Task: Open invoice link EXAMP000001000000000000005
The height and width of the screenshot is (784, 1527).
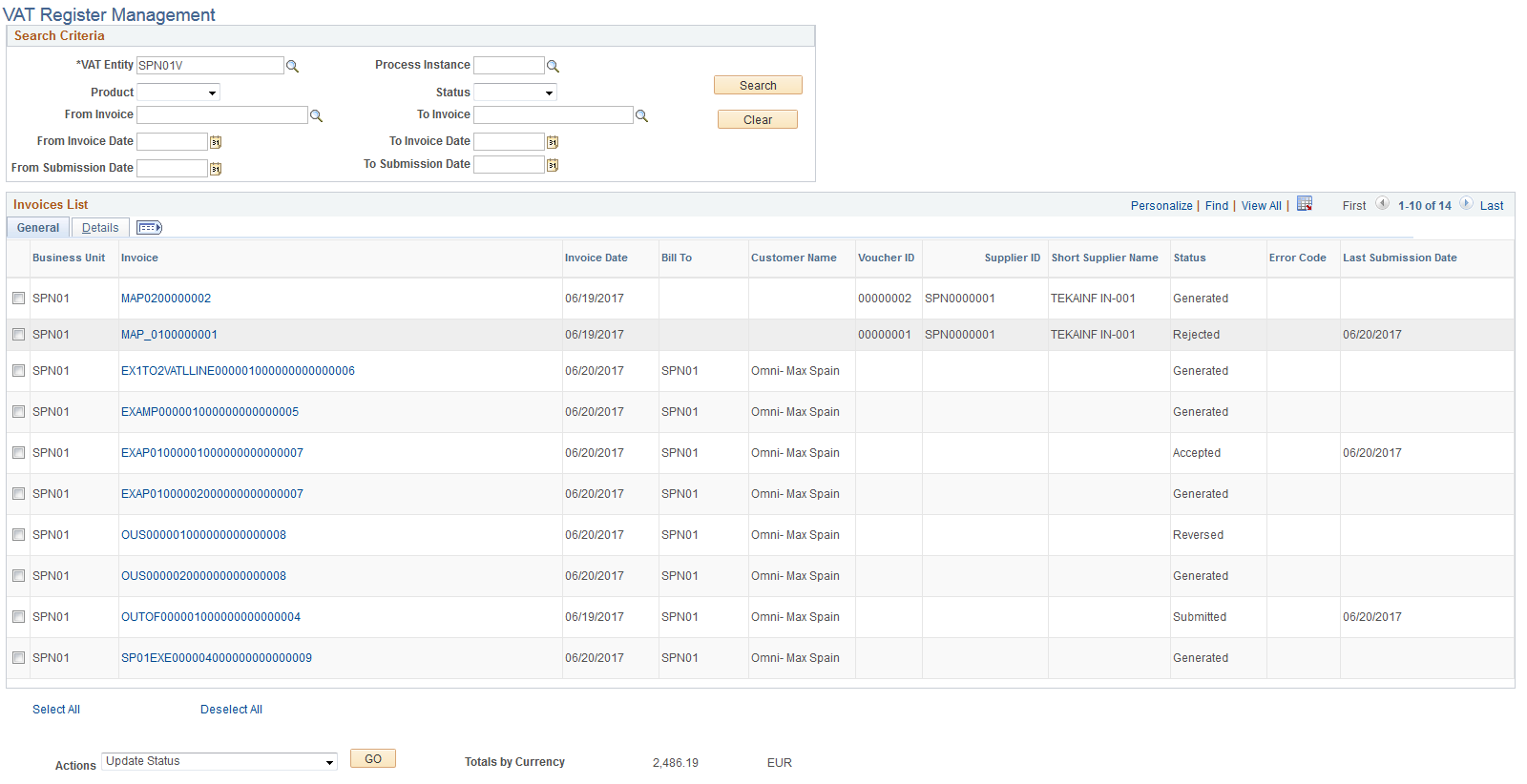Action: click(210, 412)
